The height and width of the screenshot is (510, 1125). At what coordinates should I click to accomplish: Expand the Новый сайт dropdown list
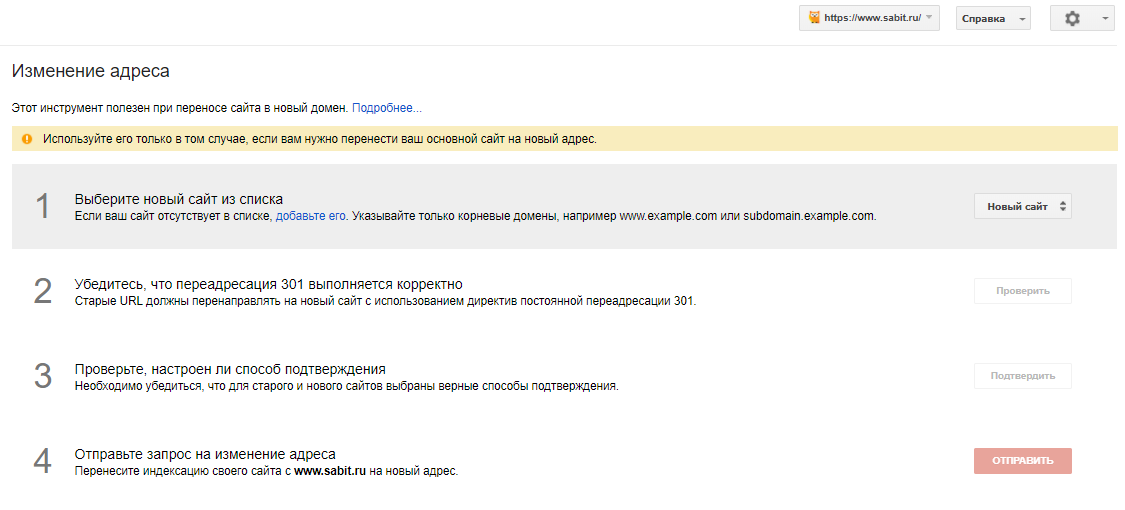pyautogui.click(x=1022, y=206)
